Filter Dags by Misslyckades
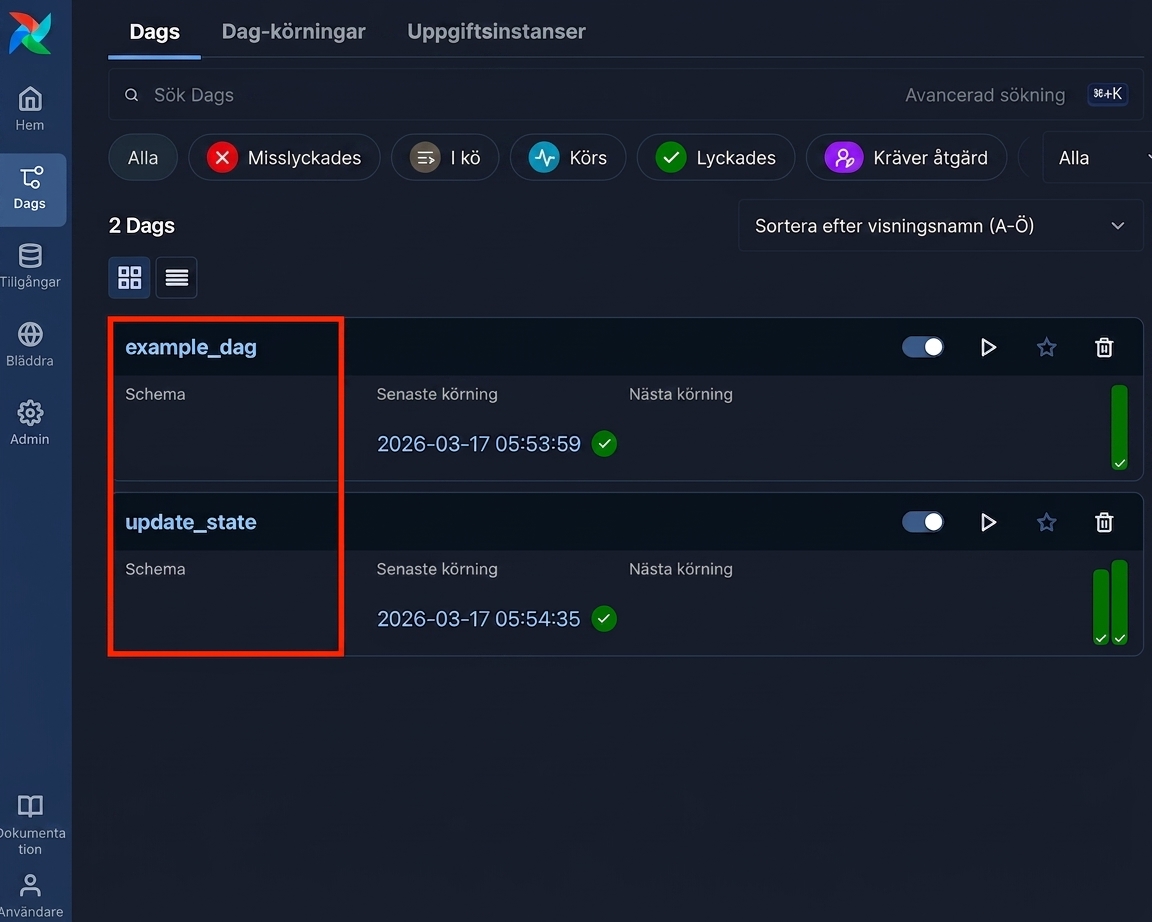Image resolution: width=1152 pixels, height=922 pixels. pyautogui.click(x=284, y=157)
